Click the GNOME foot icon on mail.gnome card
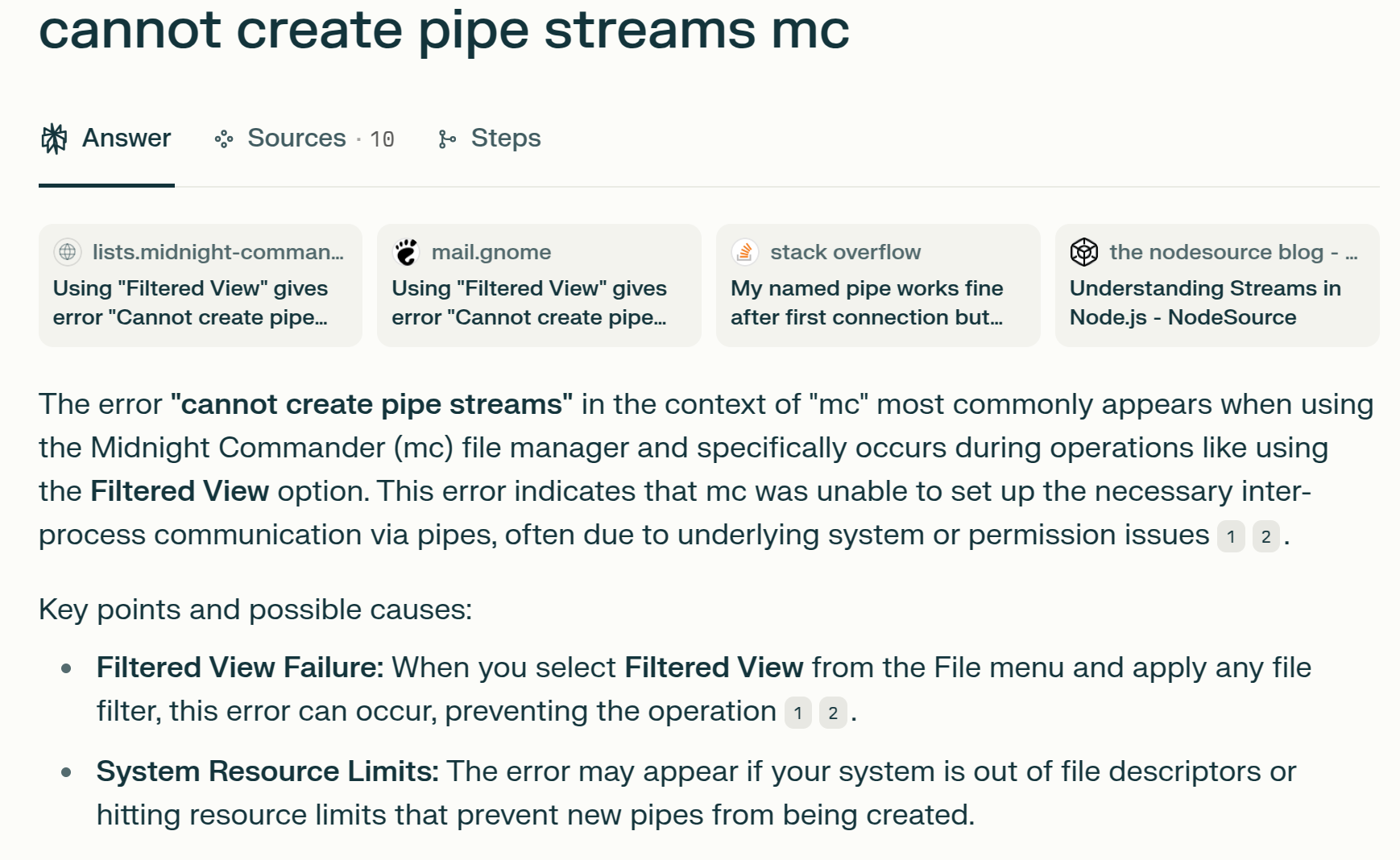 [407, 252]
